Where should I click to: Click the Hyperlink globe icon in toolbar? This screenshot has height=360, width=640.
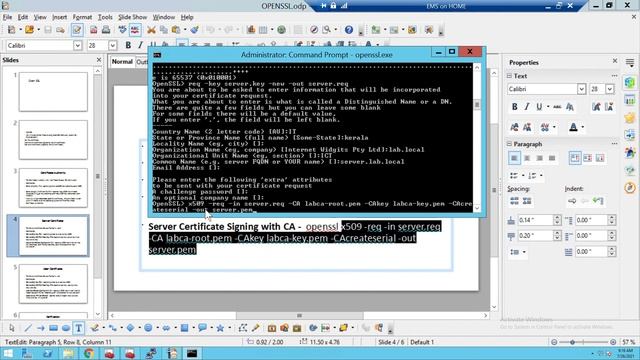[x=281, y=30]
